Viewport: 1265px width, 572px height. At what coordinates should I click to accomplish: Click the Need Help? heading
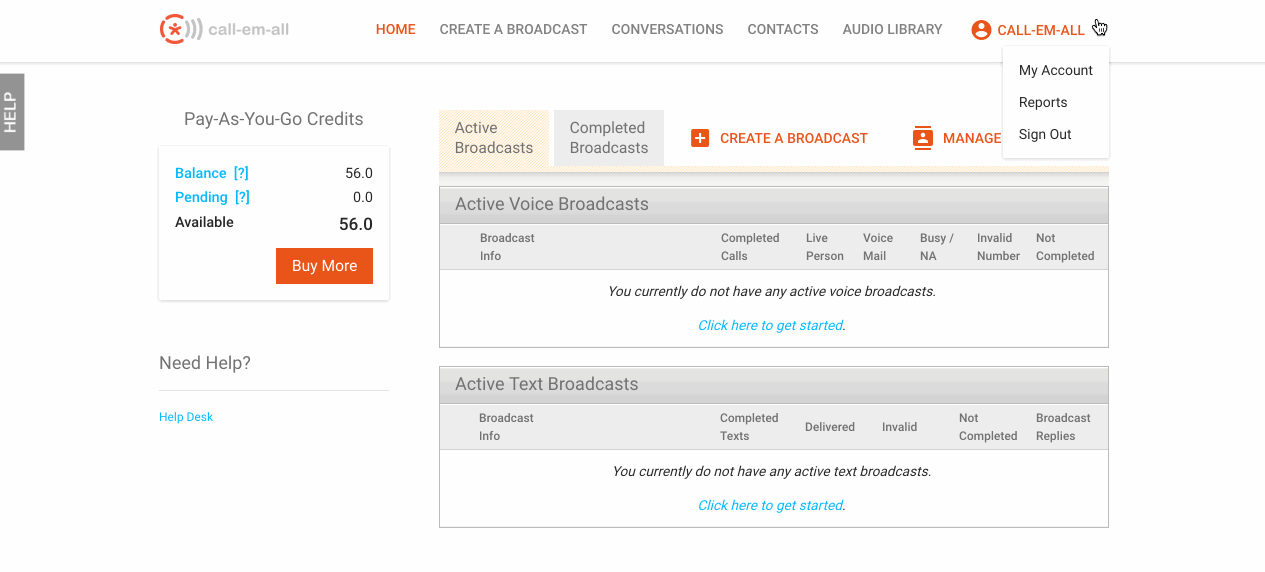(205, 363)
